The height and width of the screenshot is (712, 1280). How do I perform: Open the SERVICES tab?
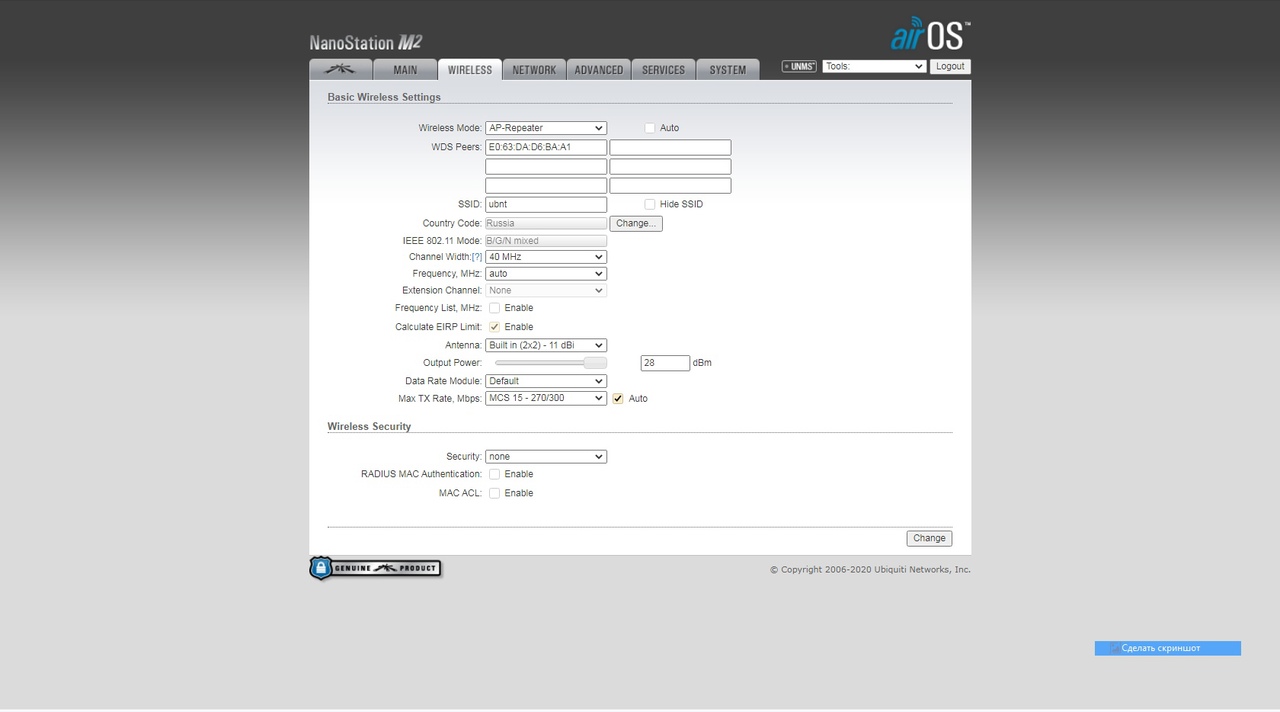(664, 69)
